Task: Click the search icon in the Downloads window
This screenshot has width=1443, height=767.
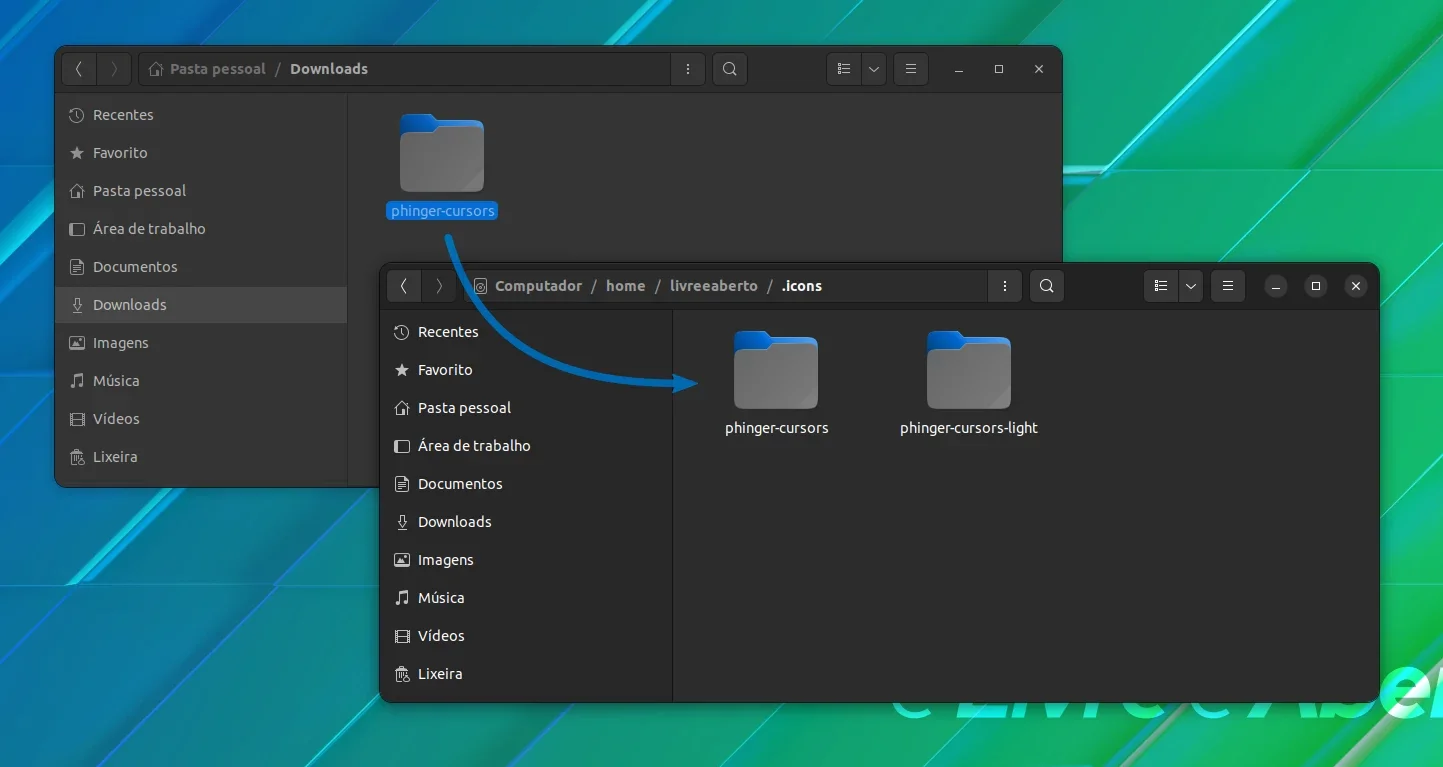Action: click(730, 69)
